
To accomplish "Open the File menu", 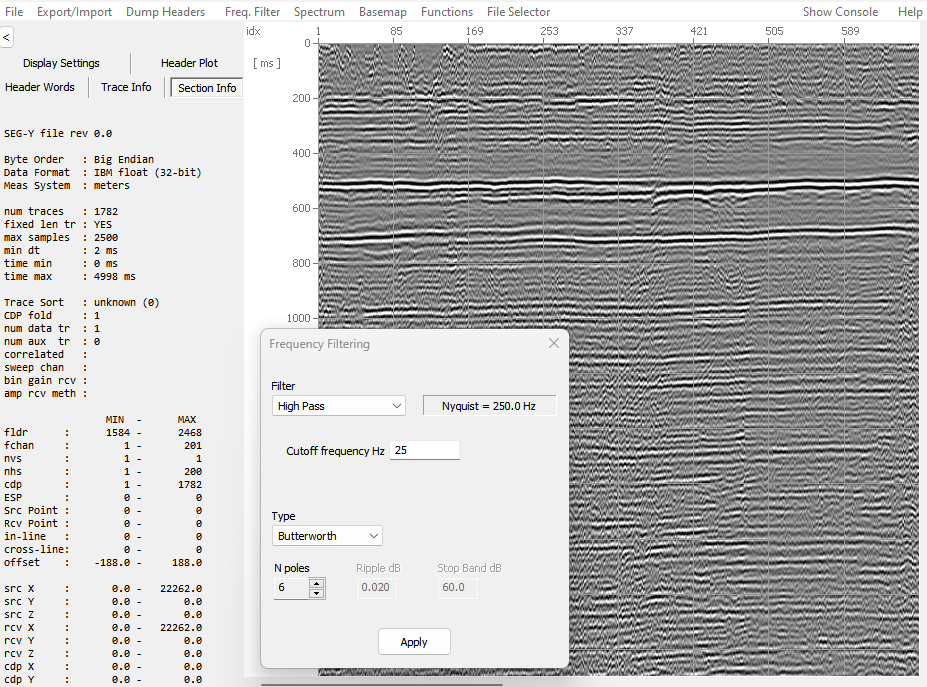I will point(14,12).
